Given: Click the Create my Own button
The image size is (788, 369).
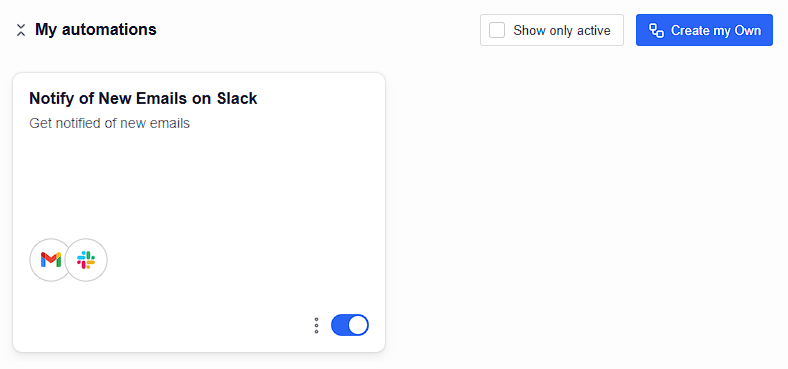Looking at the screenshot, I should pyautogui.click(x=704, y=30).
